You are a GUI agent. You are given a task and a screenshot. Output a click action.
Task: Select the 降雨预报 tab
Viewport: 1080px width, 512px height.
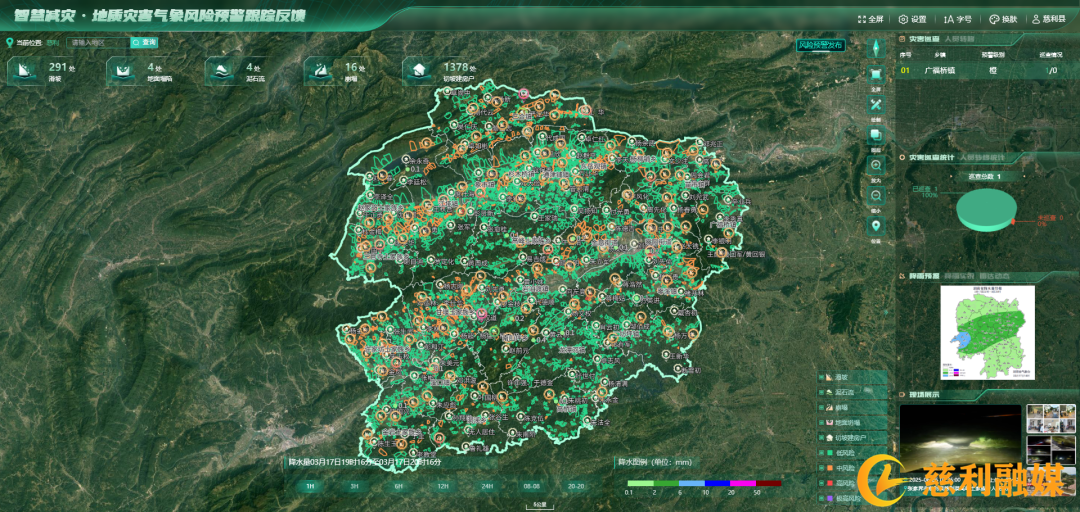tap(924, 276)
